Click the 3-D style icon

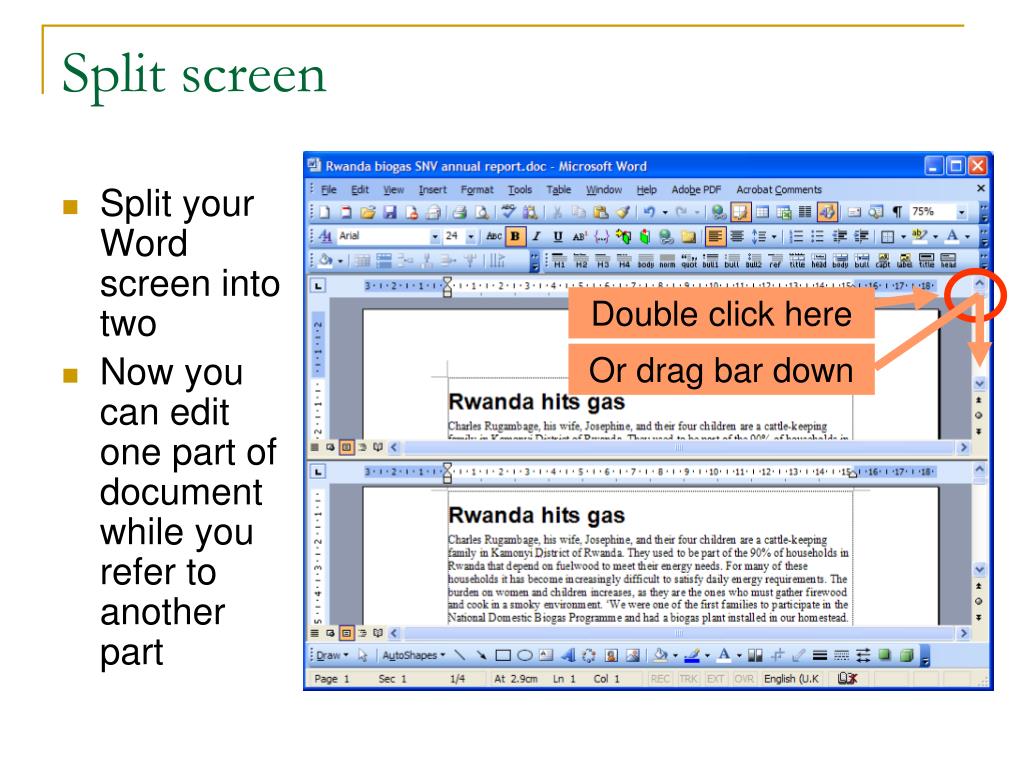[x=906, y=655]
